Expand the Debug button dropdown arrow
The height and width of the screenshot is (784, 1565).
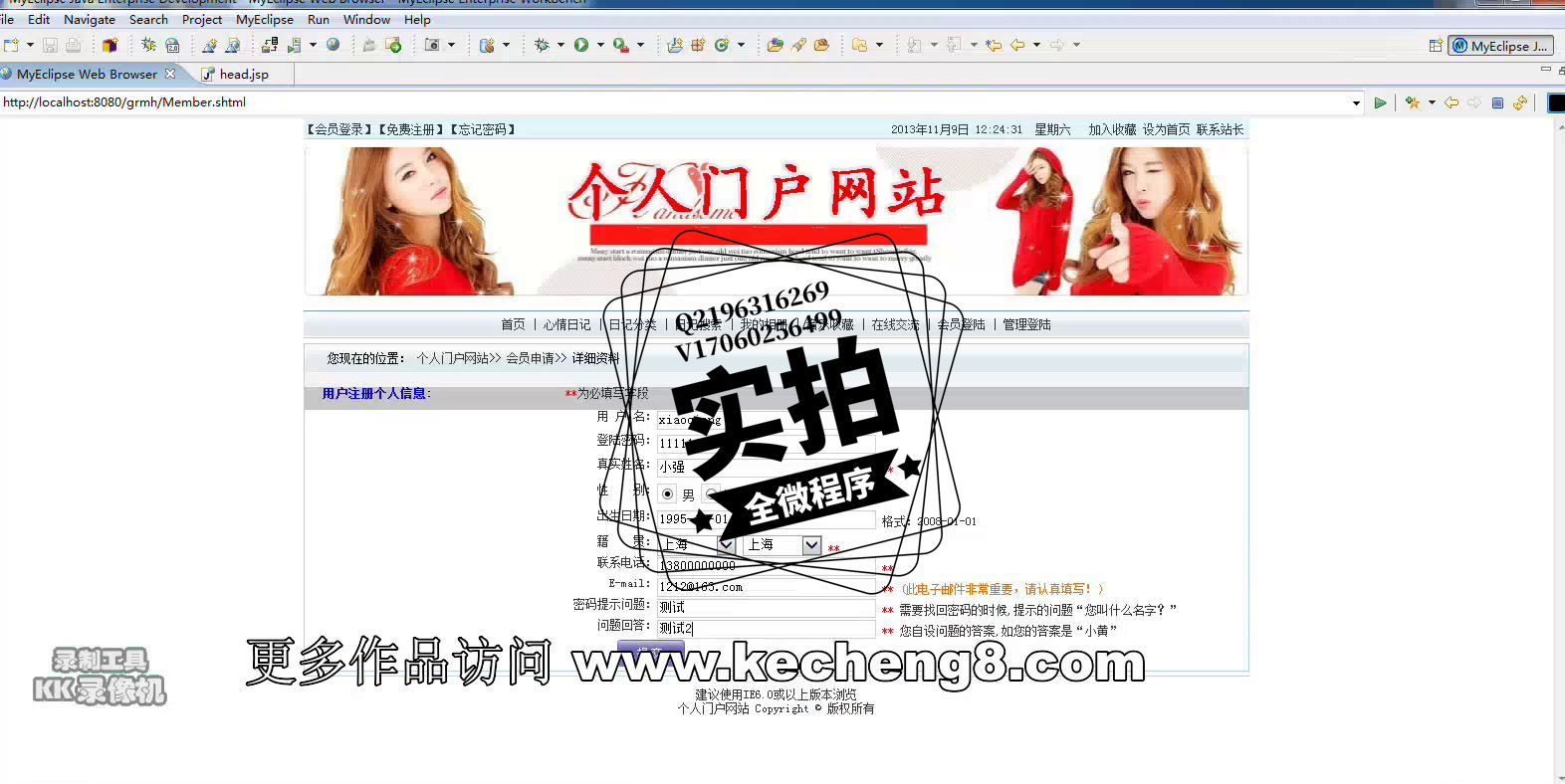pos(560,45)
